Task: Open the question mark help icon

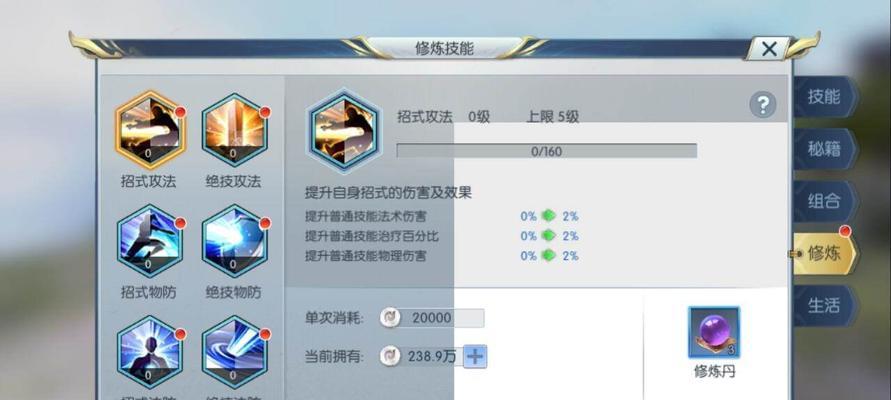Action: (763, 105)
